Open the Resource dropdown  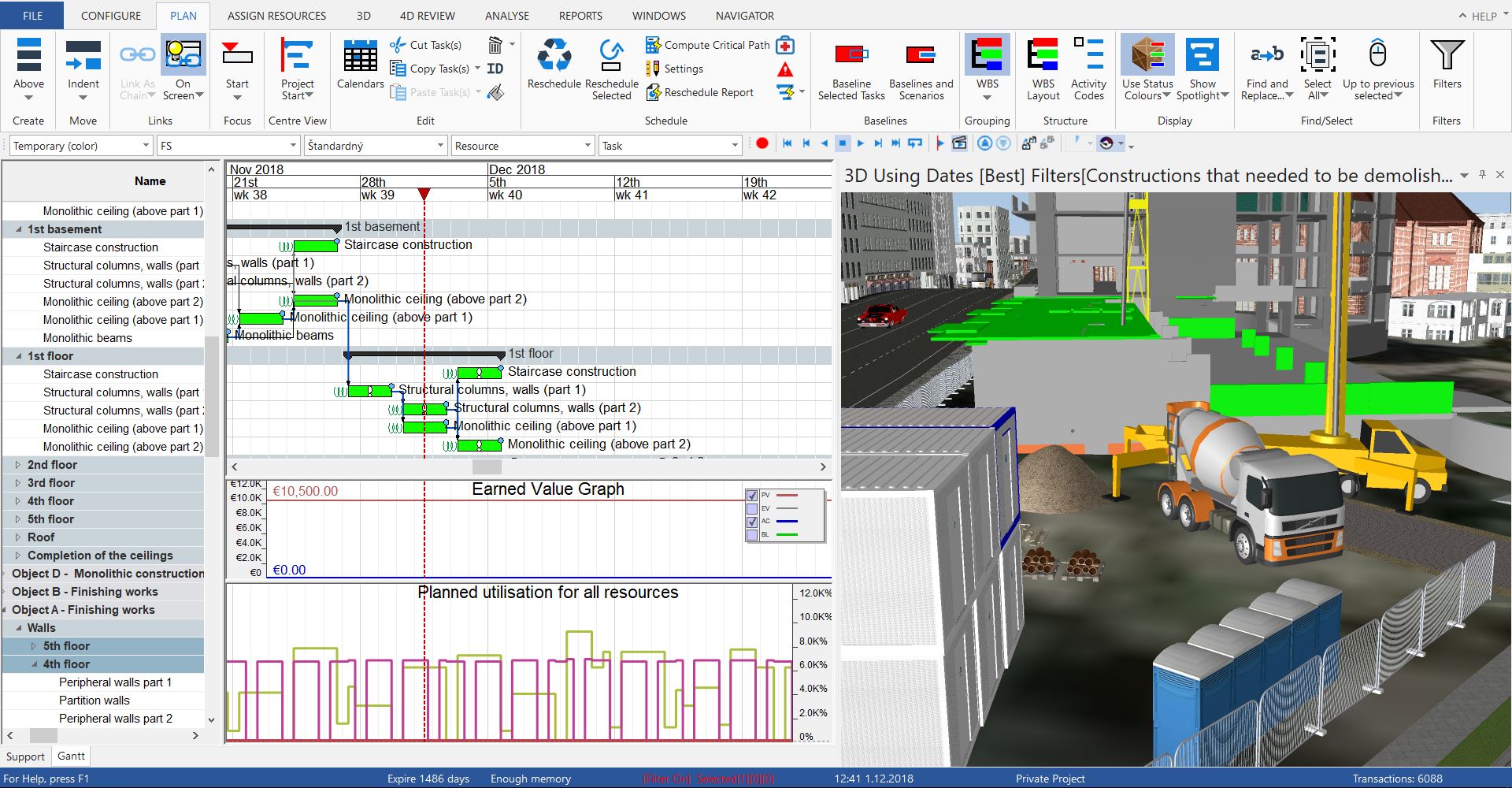click(x=587, y=146)
